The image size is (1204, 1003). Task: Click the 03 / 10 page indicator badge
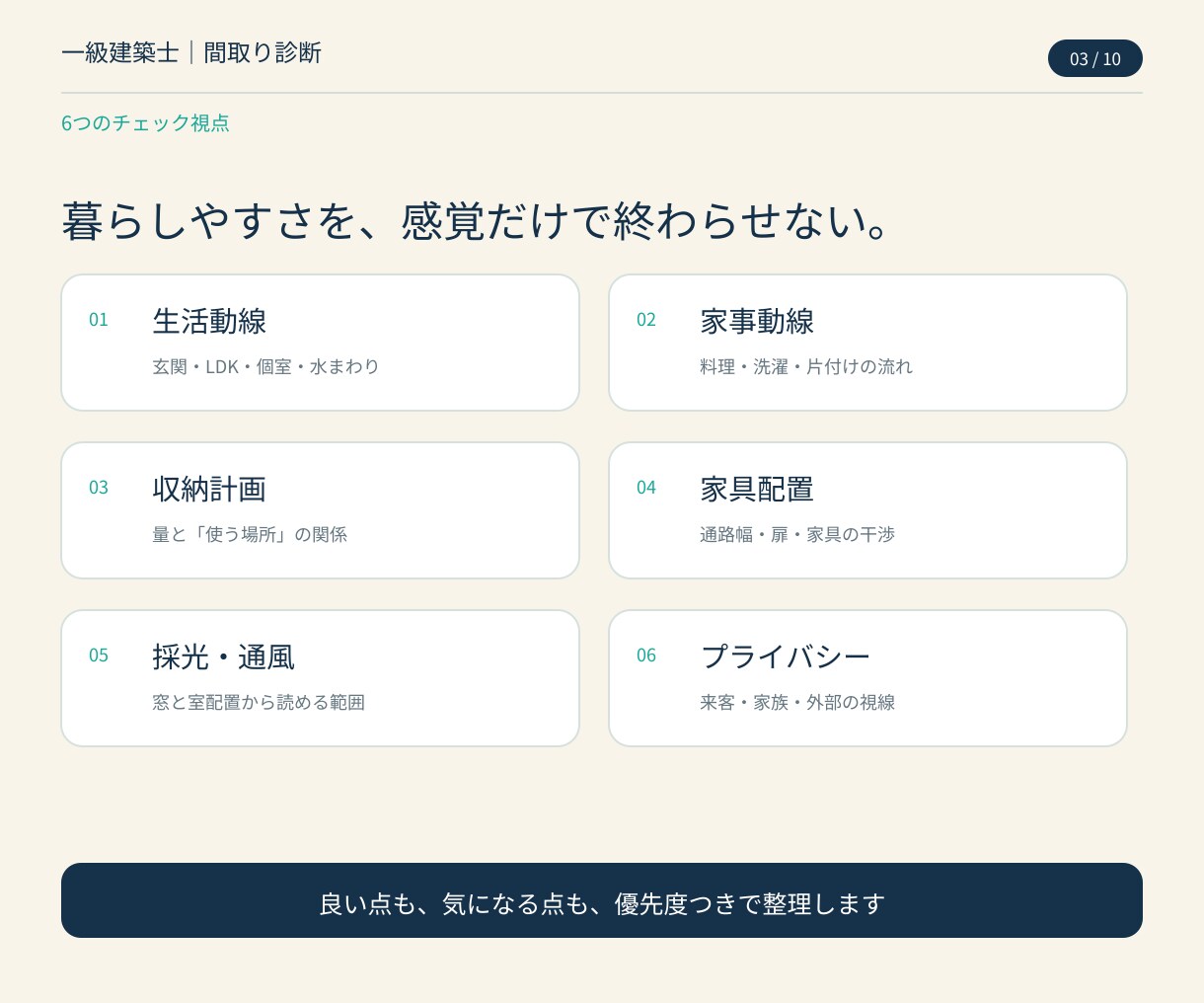1095,58
